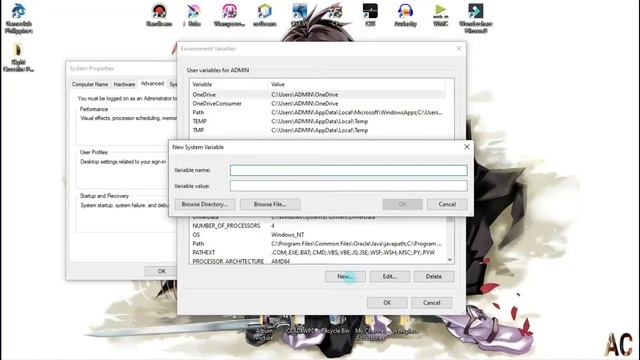Open the hexagon-shaped desktop shortcut
640x360 pixels.
264,15
